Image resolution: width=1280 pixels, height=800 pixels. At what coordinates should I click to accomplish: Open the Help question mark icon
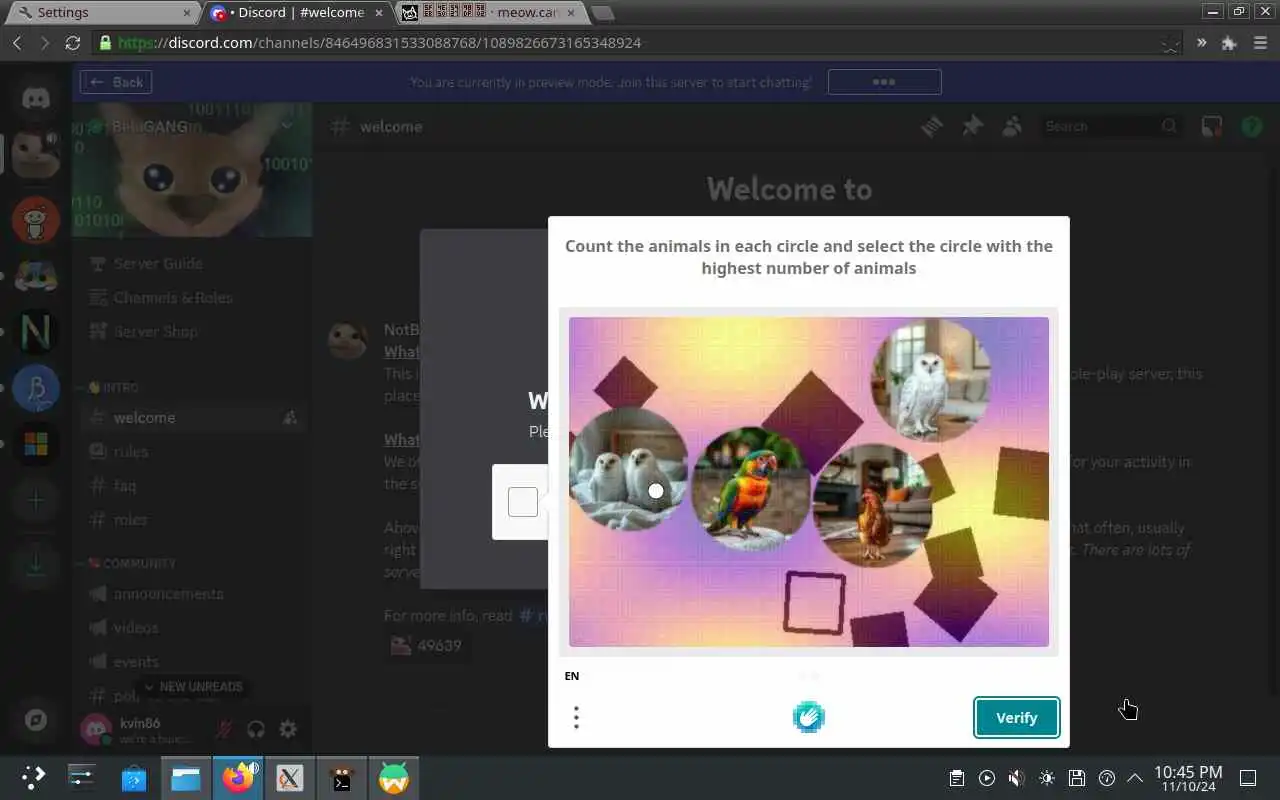[x=1252, y=126]
